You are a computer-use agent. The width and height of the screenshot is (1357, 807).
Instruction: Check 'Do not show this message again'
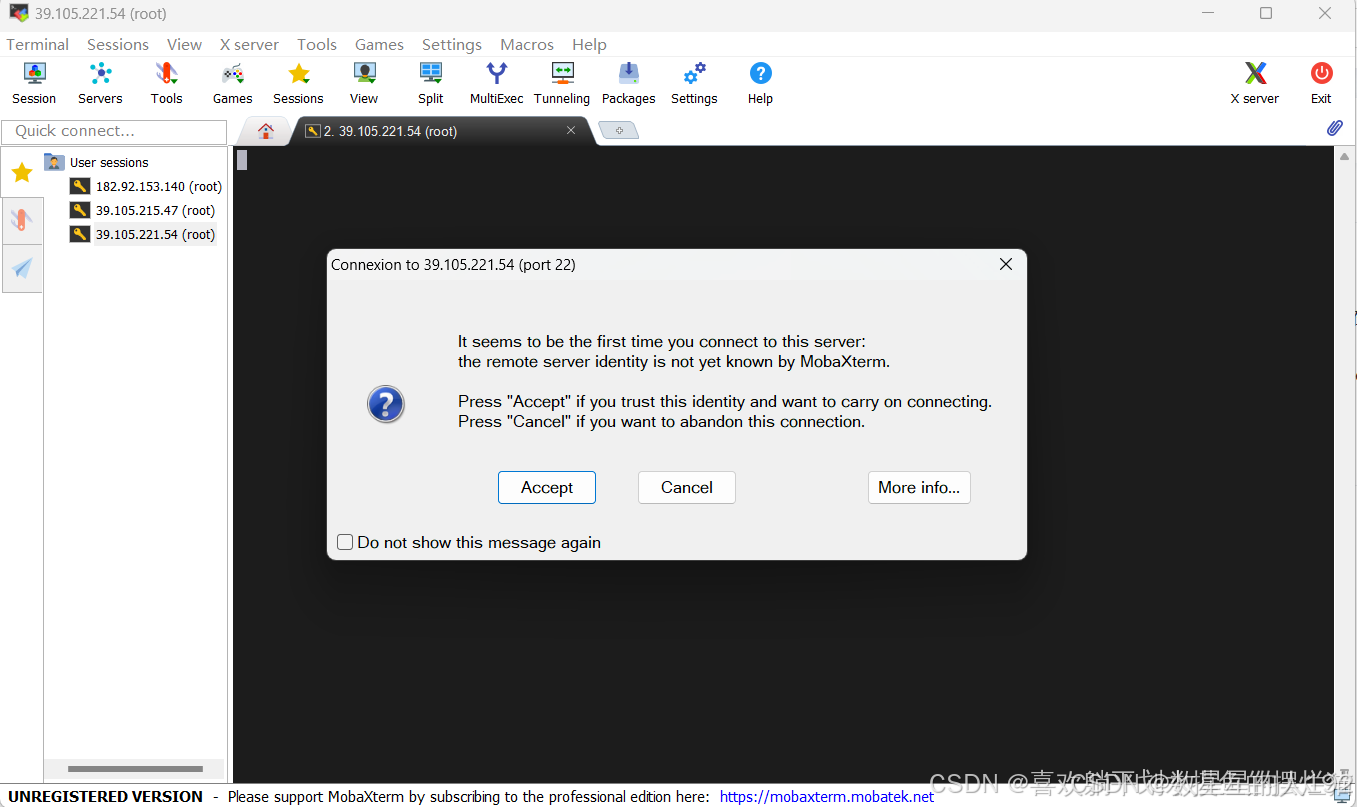(345, 542)
